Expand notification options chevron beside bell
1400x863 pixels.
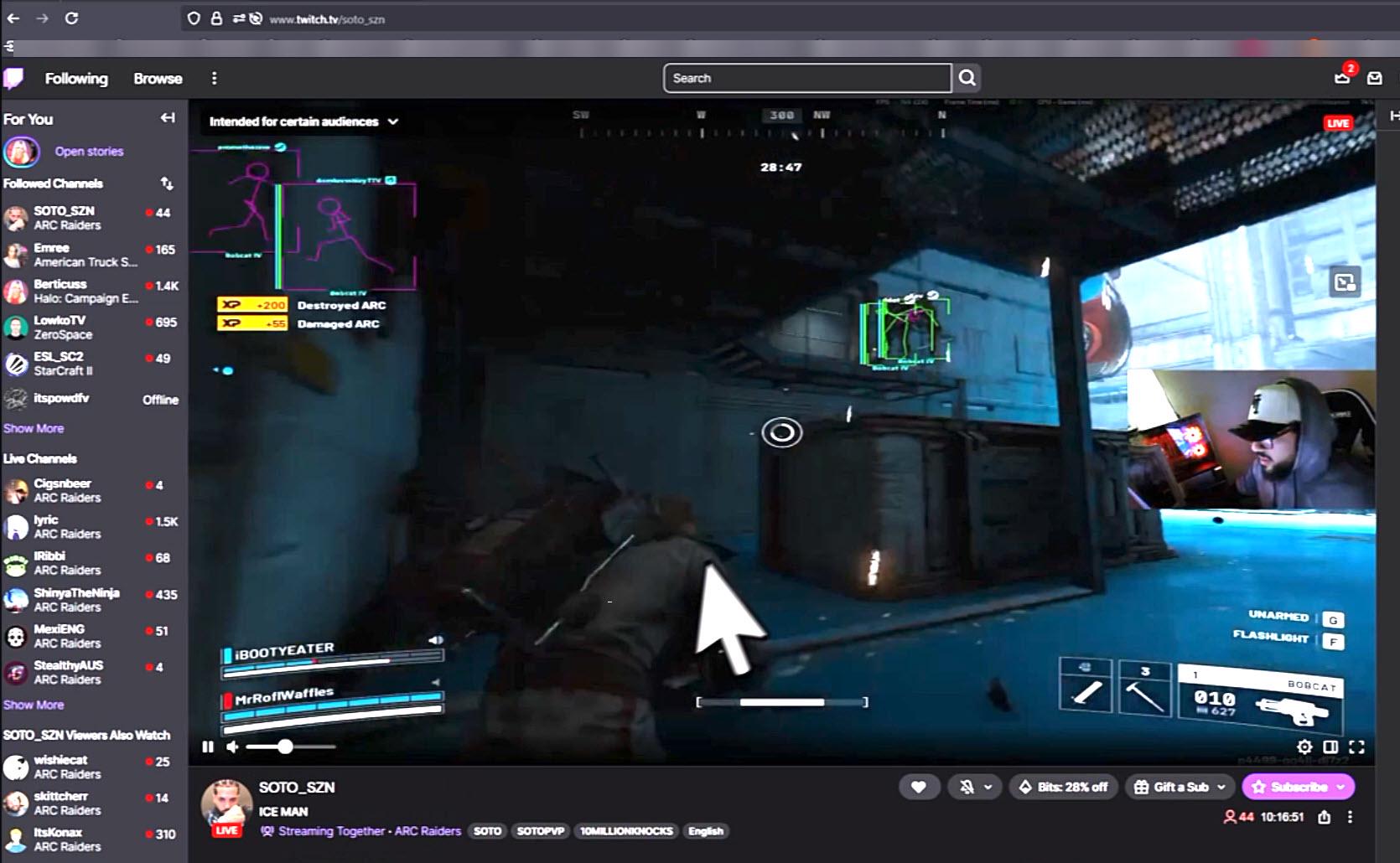(988, 787)
